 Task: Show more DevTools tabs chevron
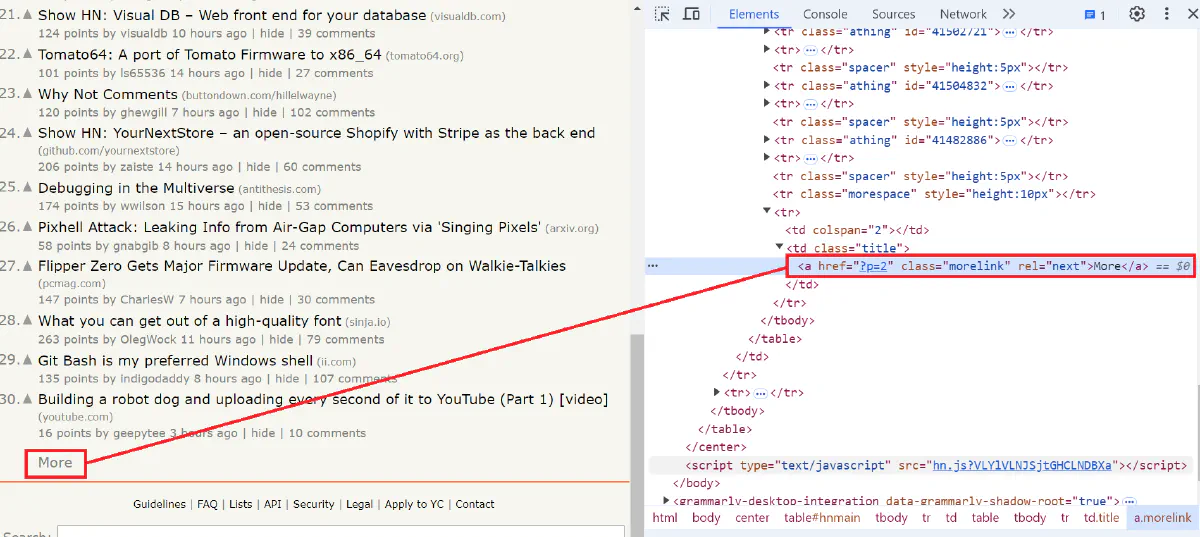(x=1008, y=14)
